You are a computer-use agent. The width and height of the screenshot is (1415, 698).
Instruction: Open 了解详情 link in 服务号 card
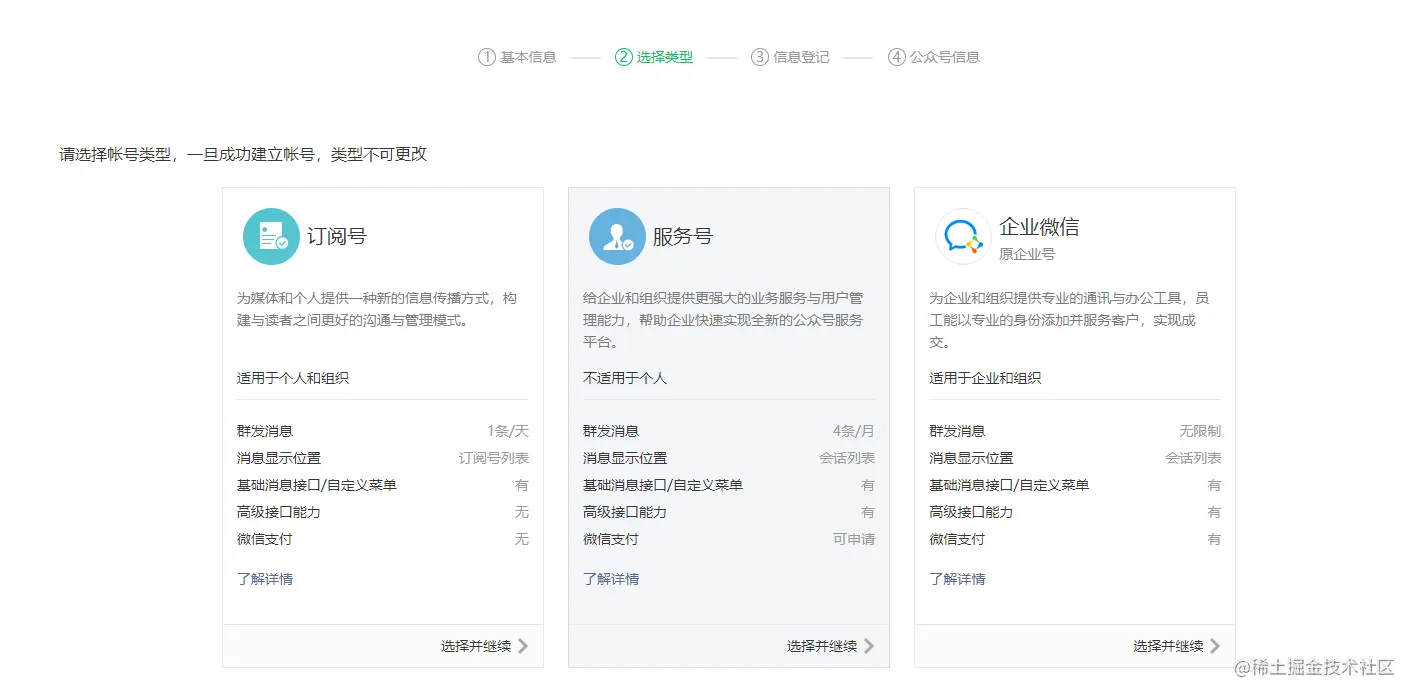coord(611,579)
